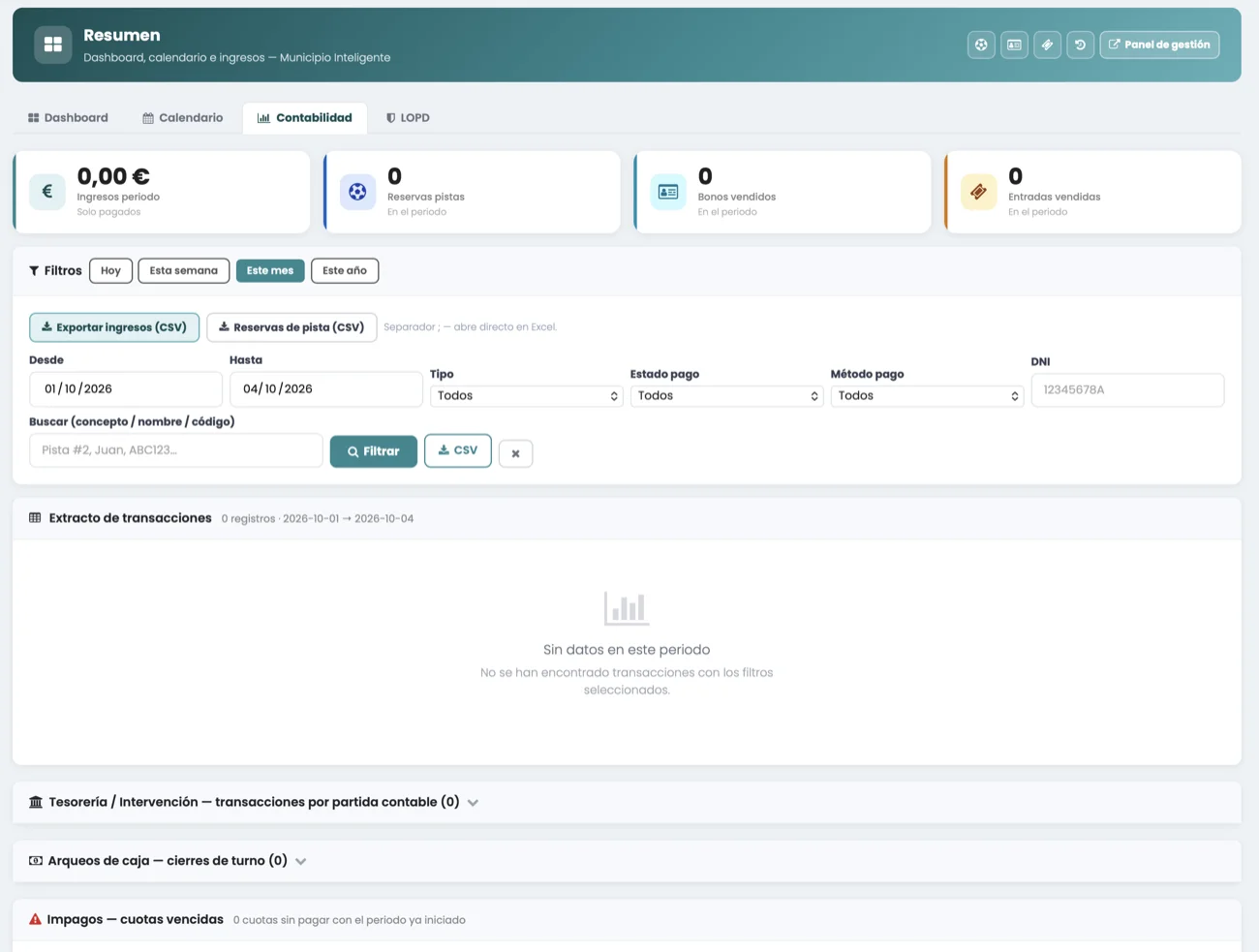Image resolution: width=1259 pixels, height=952 pixels.
Task: Apply the Este año filter
Action: (345, 271)
